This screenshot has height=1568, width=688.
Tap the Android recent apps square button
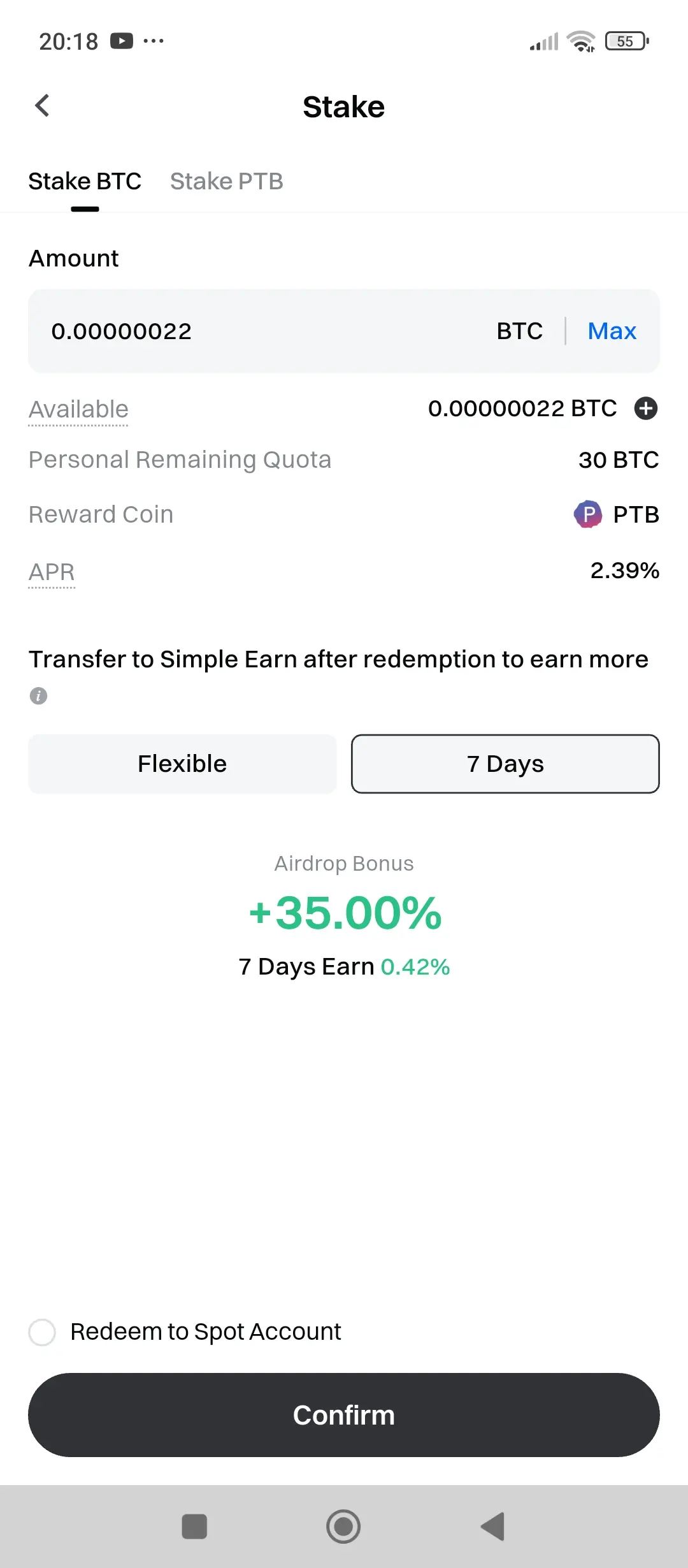point(194,1527)
